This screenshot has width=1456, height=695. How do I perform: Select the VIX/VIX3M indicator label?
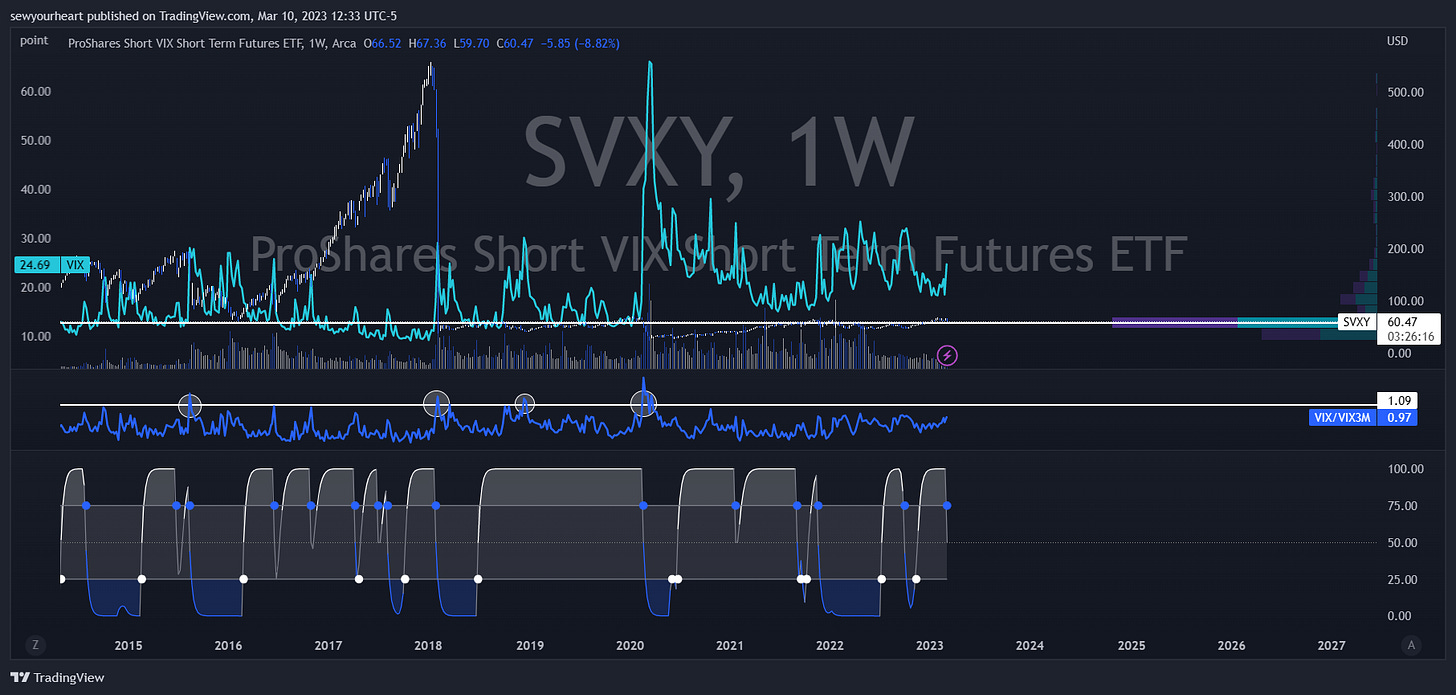(1342, 418)
